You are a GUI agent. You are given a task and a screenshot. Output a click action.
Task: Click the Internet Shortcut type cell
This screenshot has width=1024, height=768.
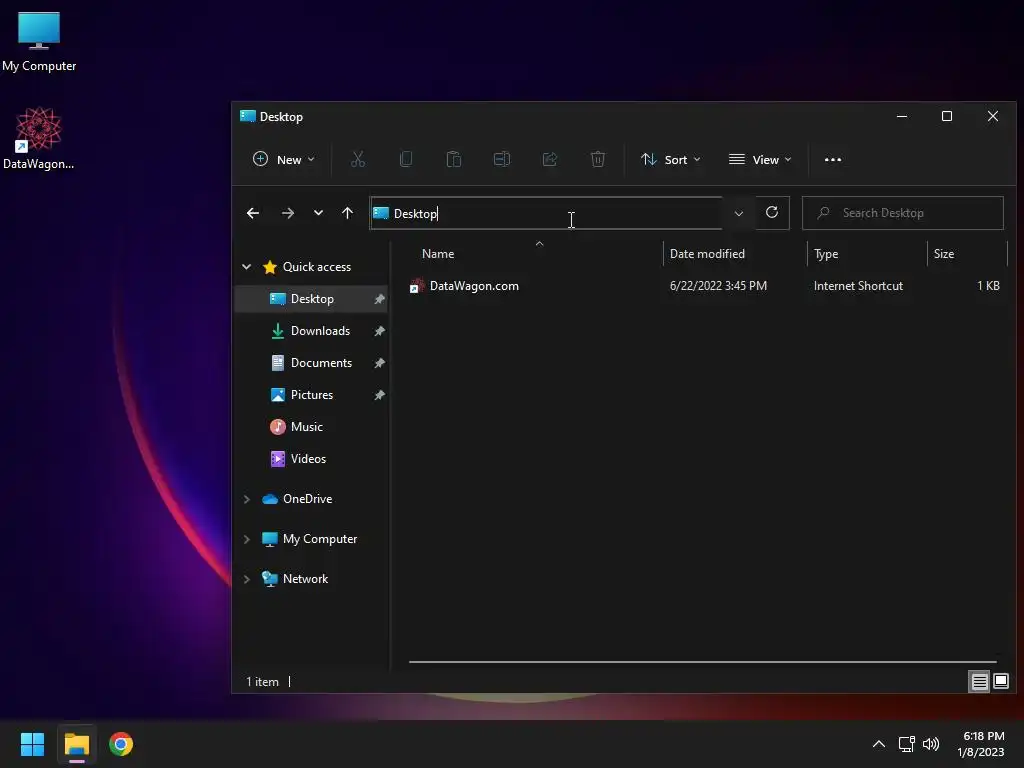point(857,286)
